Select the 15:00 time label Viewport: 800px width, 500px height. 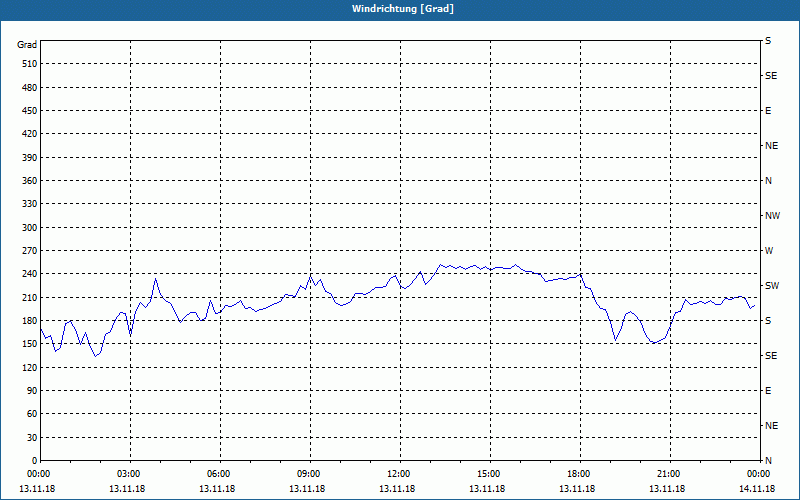[x=490, y=474]
